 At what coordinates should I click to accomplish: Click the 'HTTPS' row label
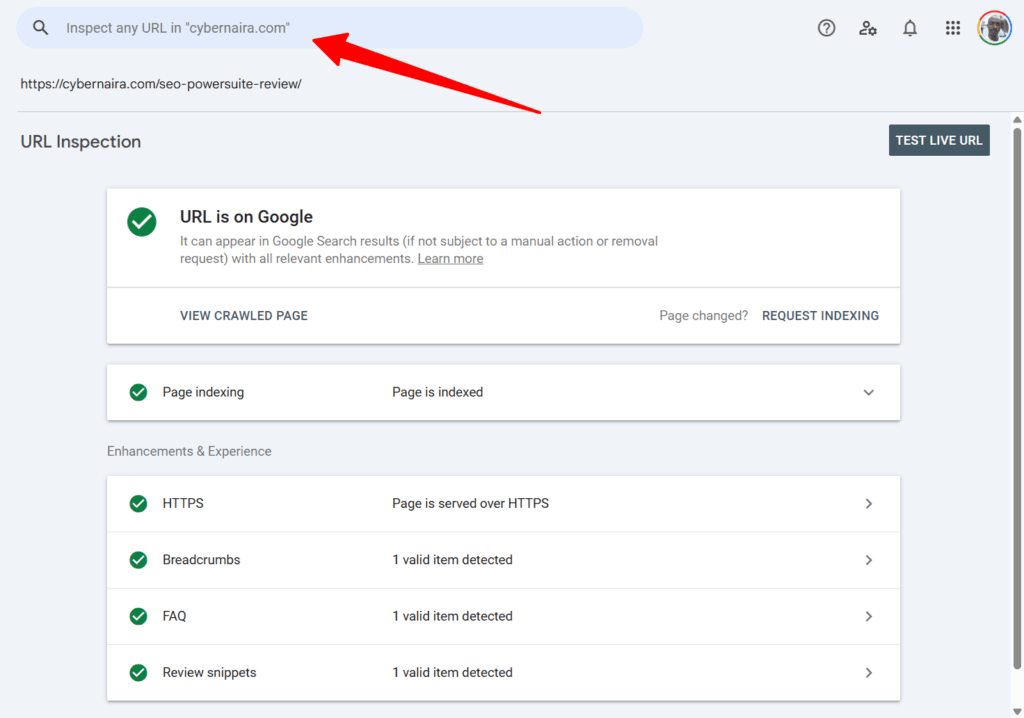[x=183, y=503]
